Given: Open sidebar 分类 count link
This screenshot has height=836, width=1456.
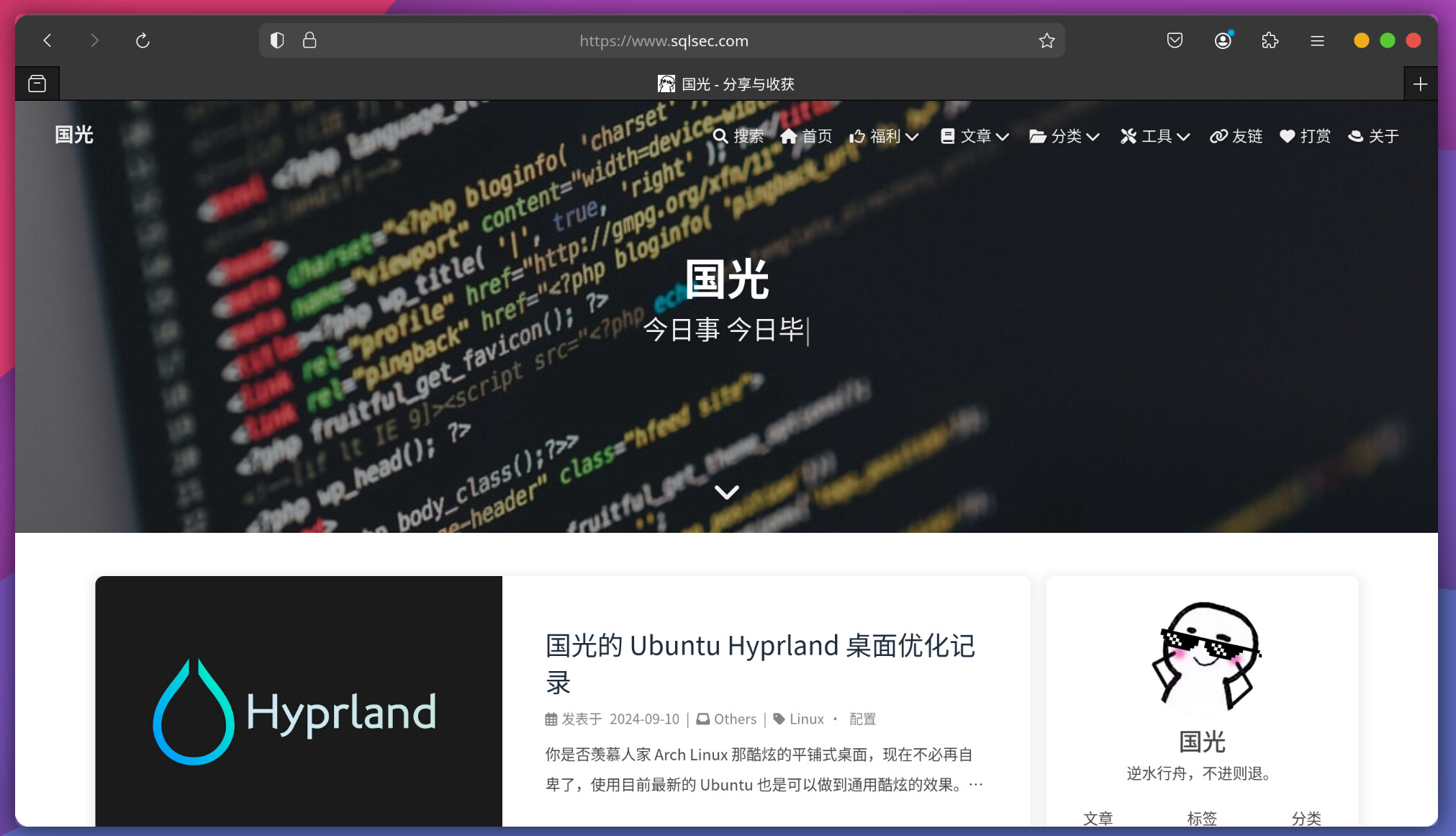Looking at the screenshot, I should [1306, 818].
